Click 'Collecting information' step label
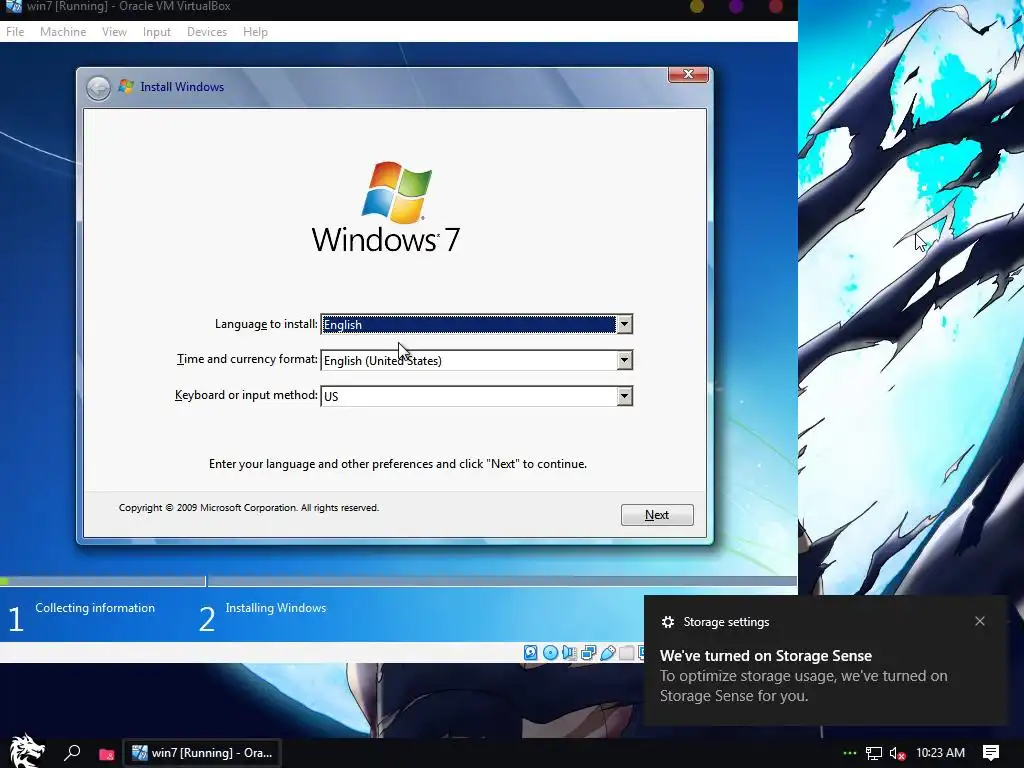The height and width of the screenshot is (768, 1024). point(95,608)
